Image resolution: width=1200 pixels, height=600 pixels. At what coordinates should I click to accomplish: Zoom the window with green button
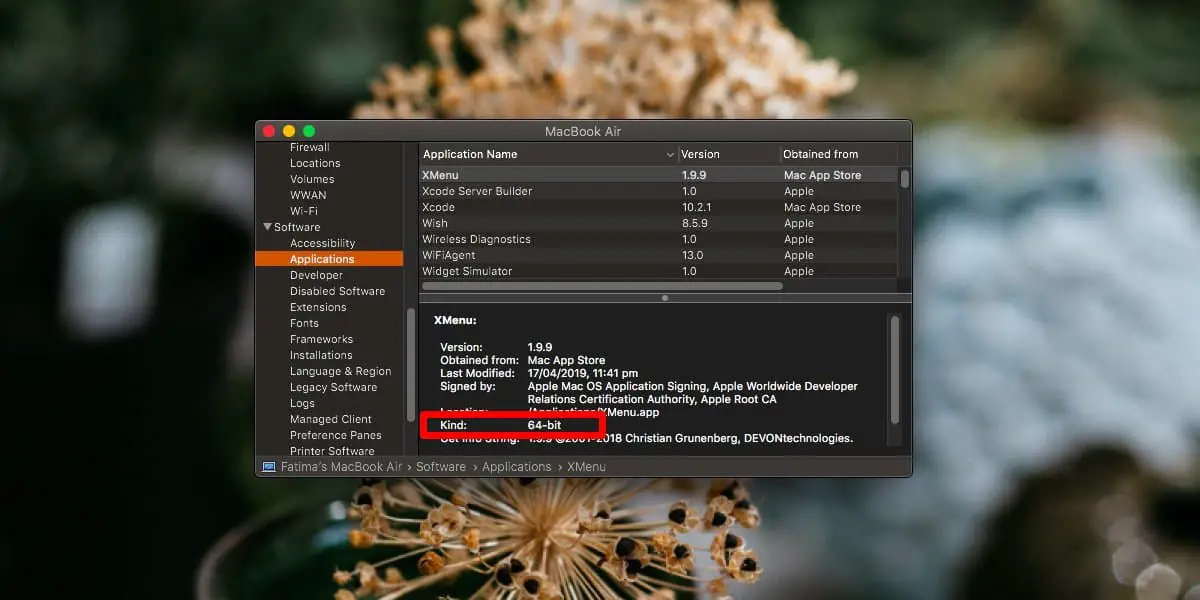click(309, 131)
